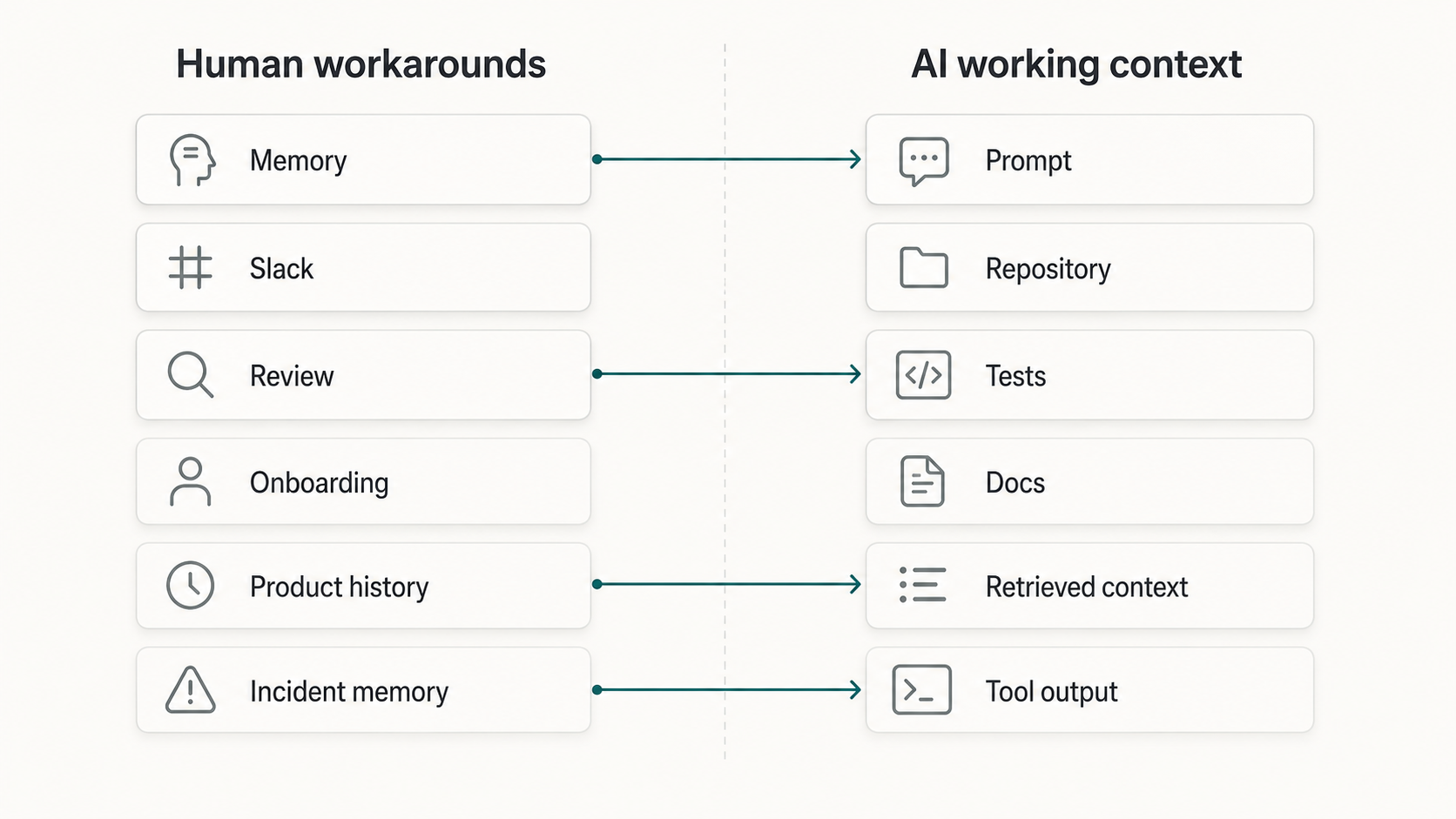Image resolution: width=1456 pixels, height=819 pixels.
Task: Click the clock icon beside Product history
Action: pos(190,585)
